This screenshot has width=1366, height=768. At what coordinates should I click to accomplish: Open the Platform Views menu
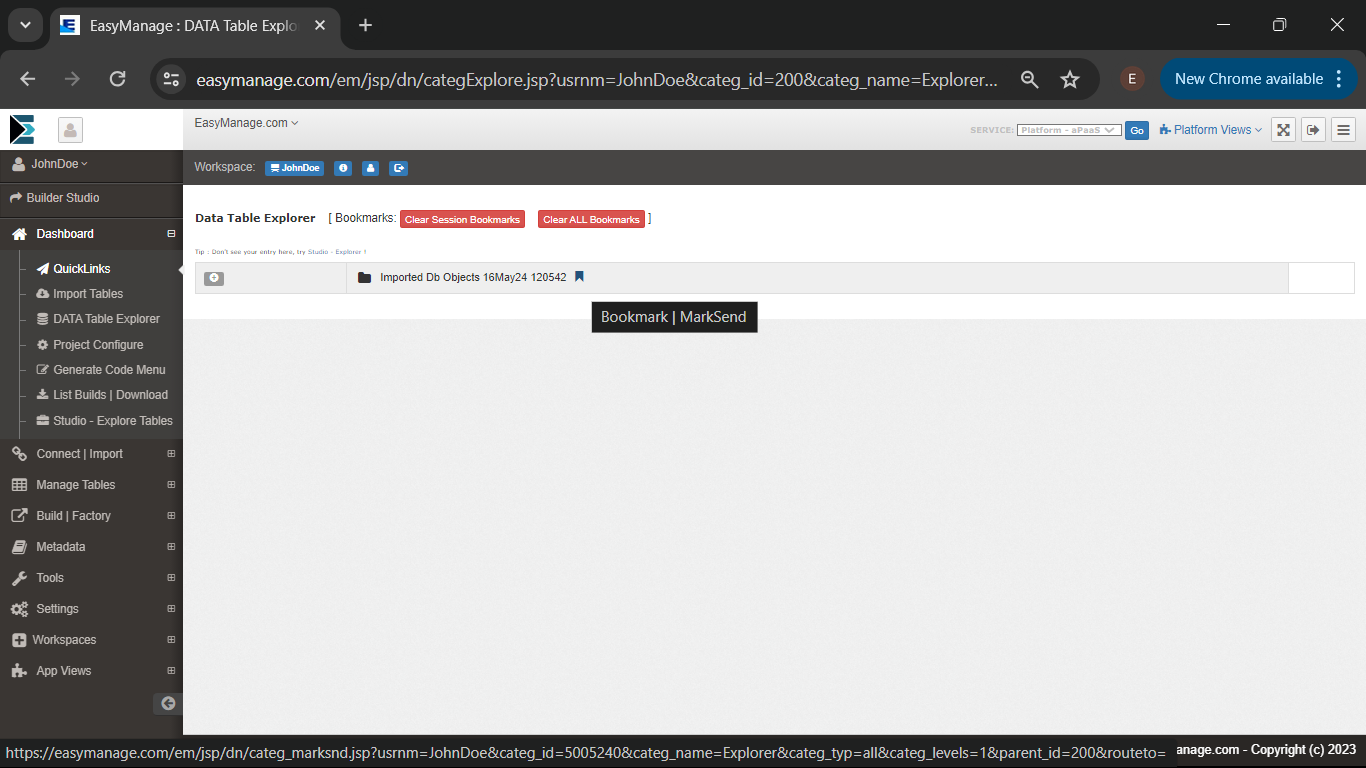[1211, 130]
